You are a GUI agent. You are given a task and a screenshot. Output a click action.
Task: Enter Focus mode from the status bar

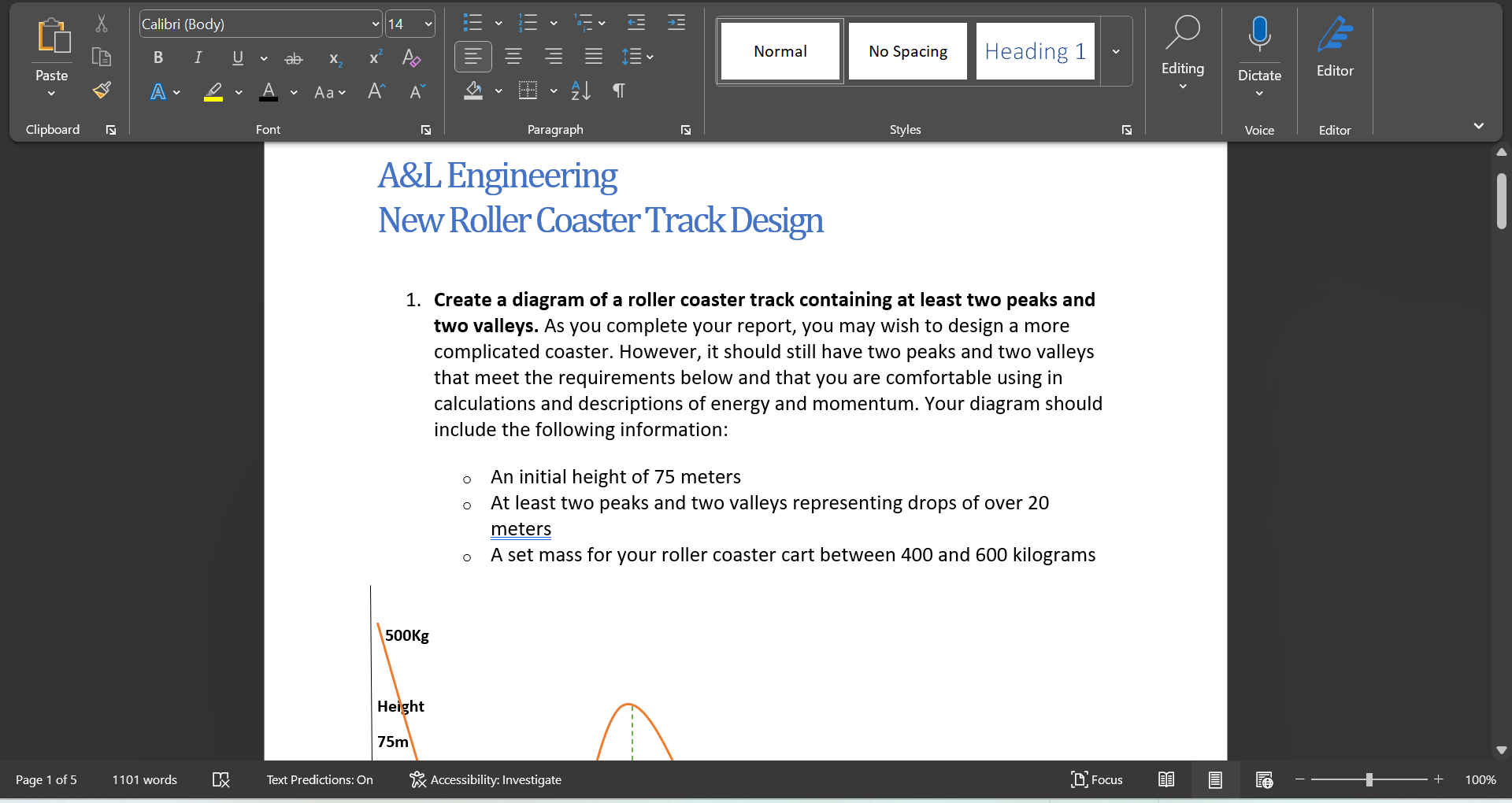1097,779
